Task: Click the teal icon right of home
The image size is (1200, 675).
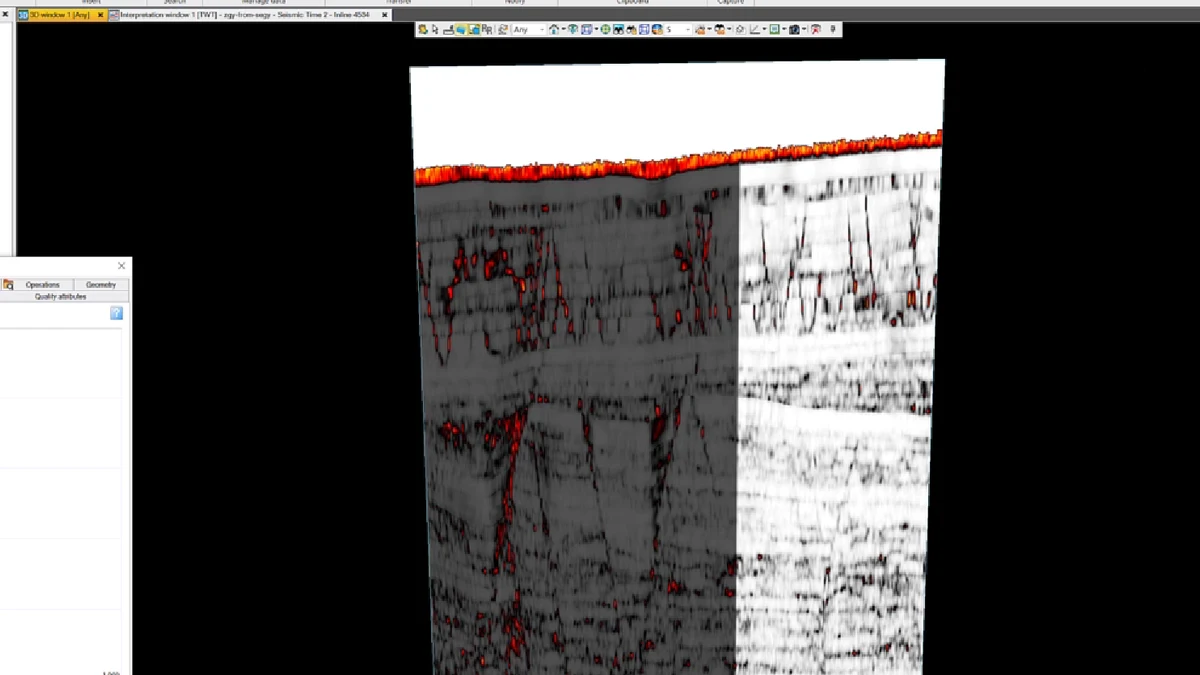Action: click(573, 30)
